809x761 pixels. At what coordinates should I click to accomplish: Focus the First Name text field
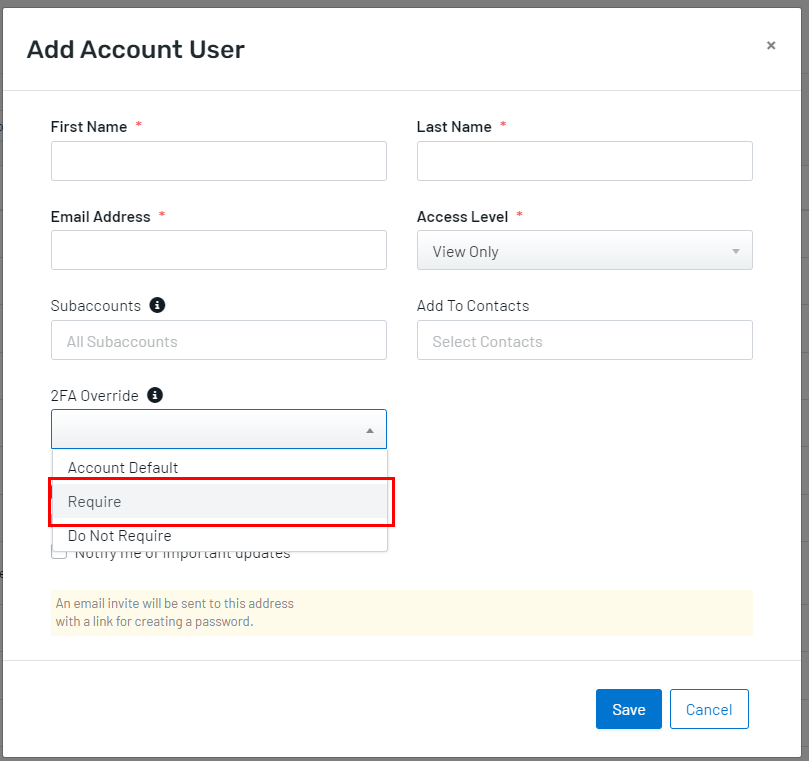click(x=218, y=161)
